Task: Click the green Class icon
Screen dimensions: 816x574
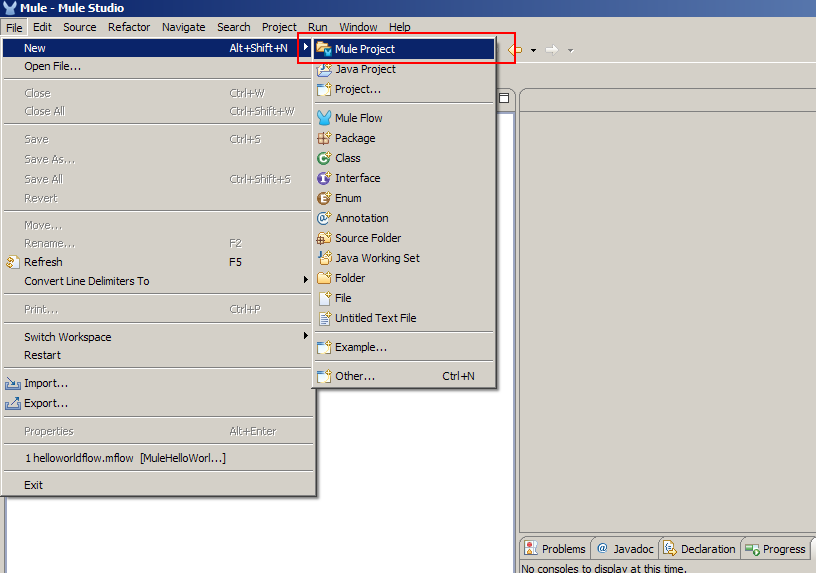Action: click(324, 158)
